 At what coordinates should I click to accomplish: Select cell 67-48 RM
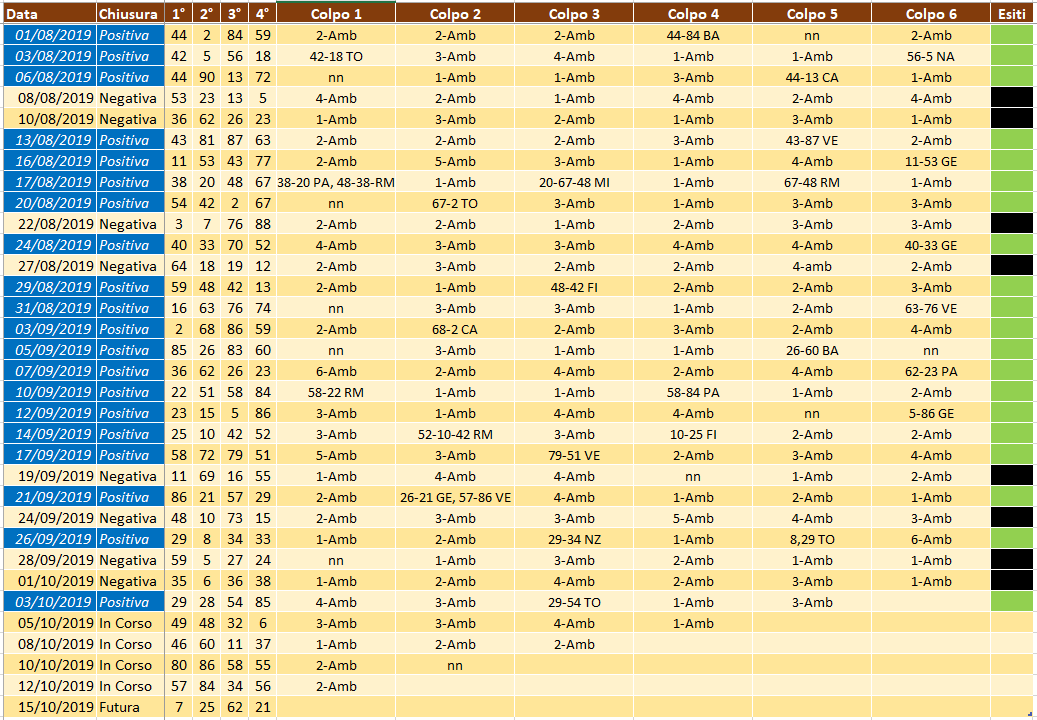812,182
